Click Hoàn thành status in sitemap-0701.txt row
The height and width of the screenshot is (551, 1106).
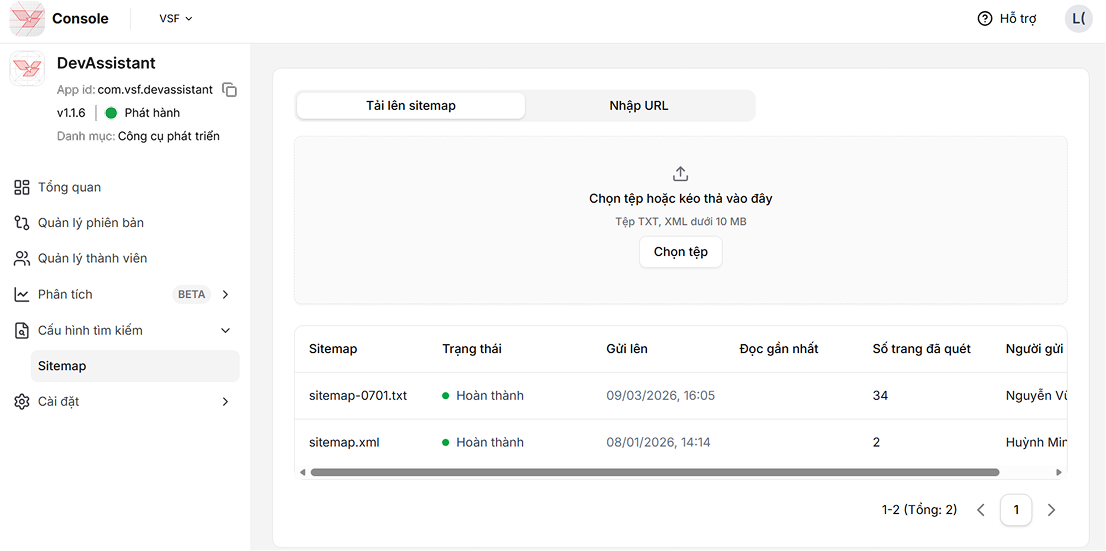click(x=483, y=396)
